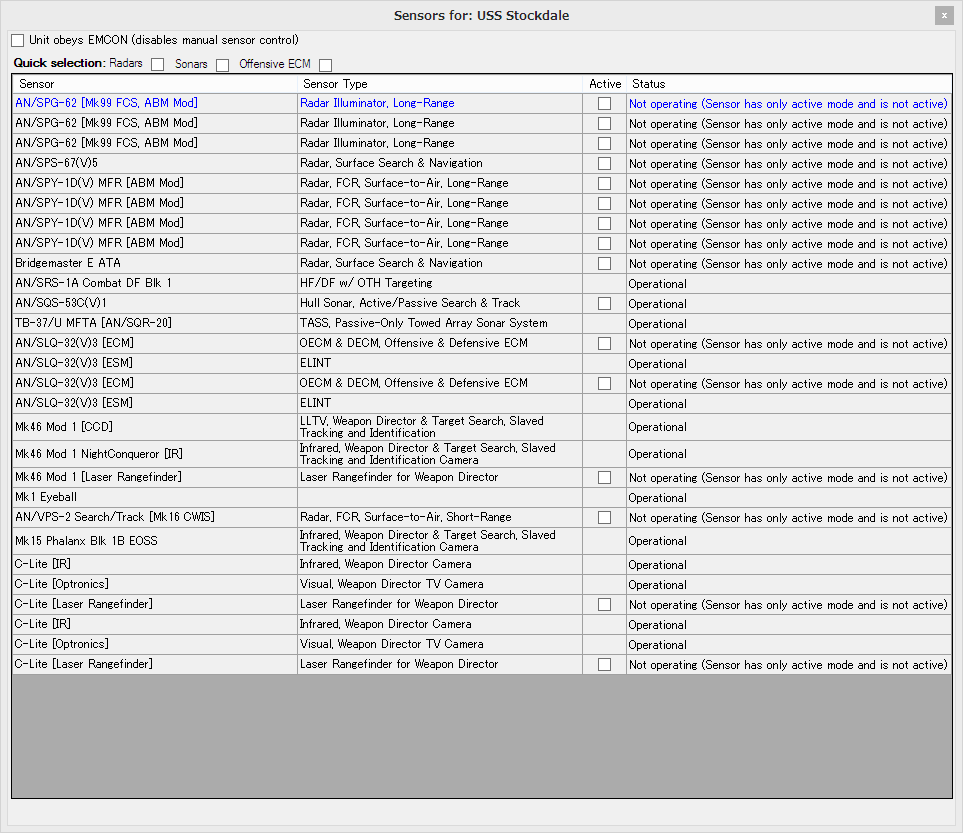
Task: Enable the Unit obeys EMCON checkbox
Action: pyautogui.click(x=18, y=41)
